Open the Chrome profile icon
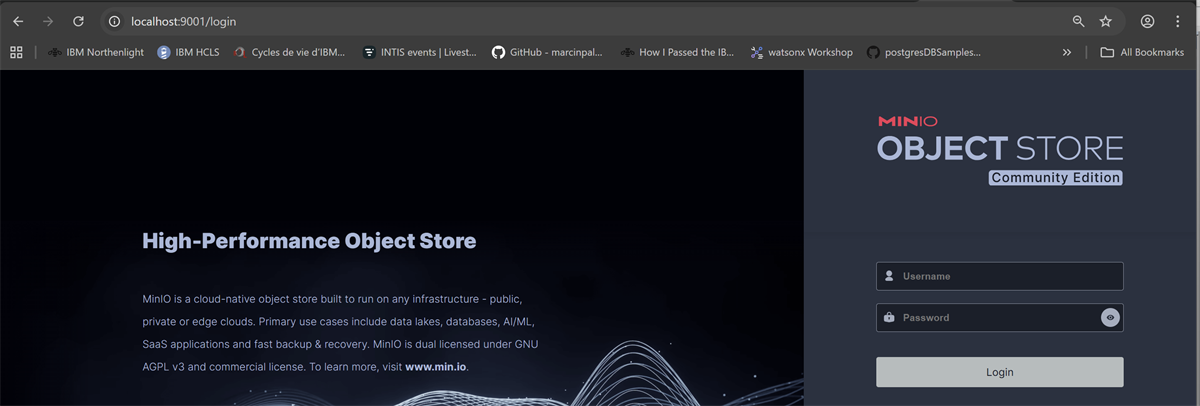 click(1148, 21)
